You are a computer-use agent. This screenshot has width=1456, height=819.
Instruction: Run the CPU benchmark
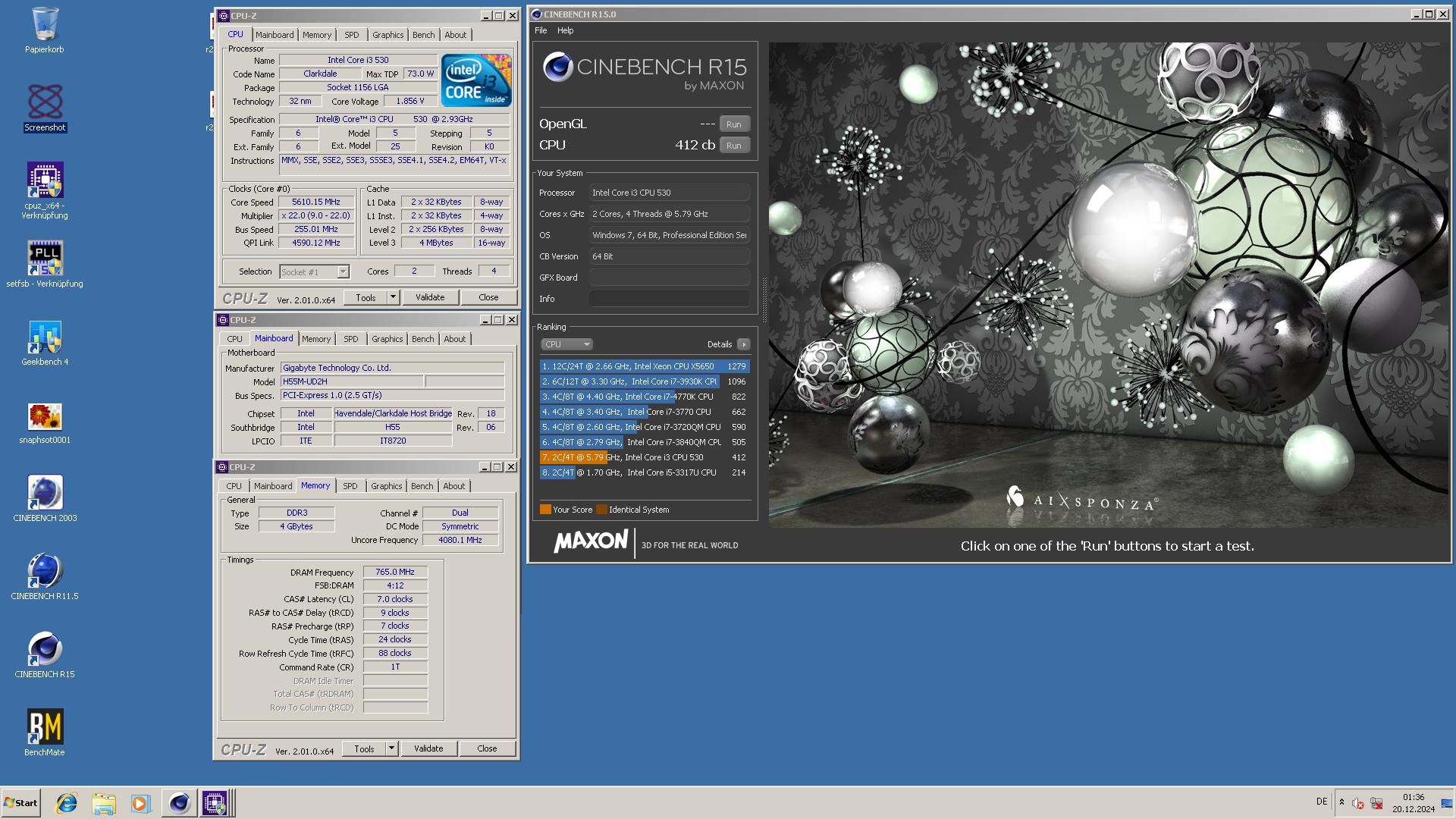pyautogui.click(x=734, y=146)
